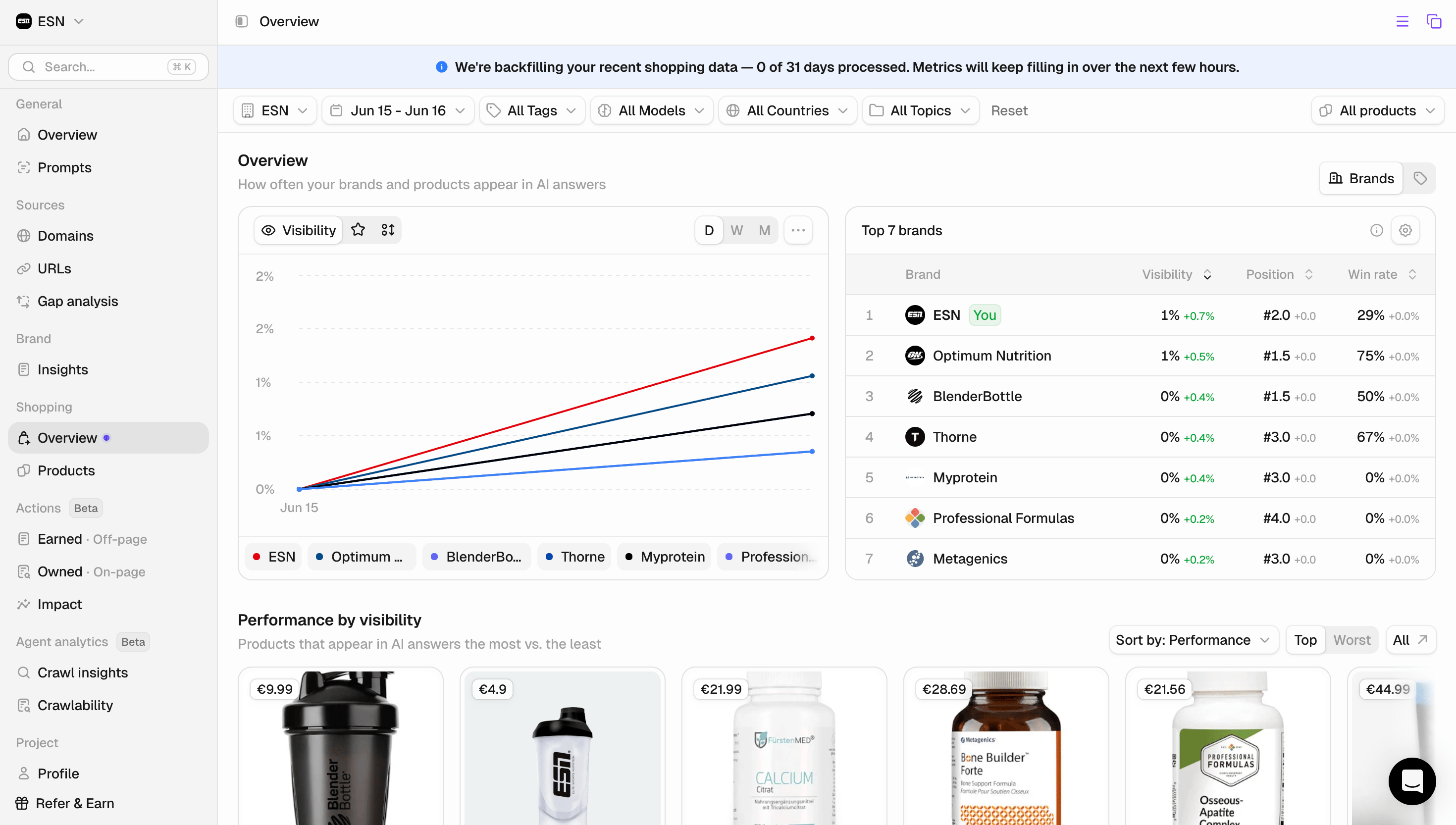The width and height of the screenshot is (1456, 825).
Task: Open the gear settings in Top 7 brands
Action: (1405, 230)
